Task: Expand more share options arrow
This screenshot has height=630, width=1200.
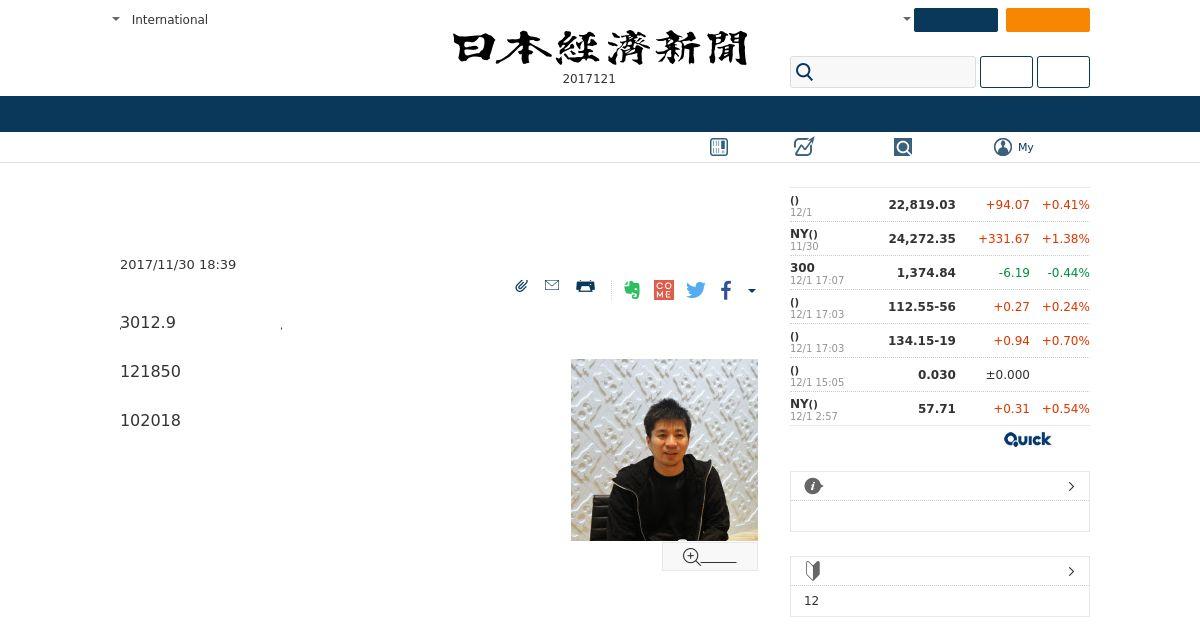Action: coord(752,291)
